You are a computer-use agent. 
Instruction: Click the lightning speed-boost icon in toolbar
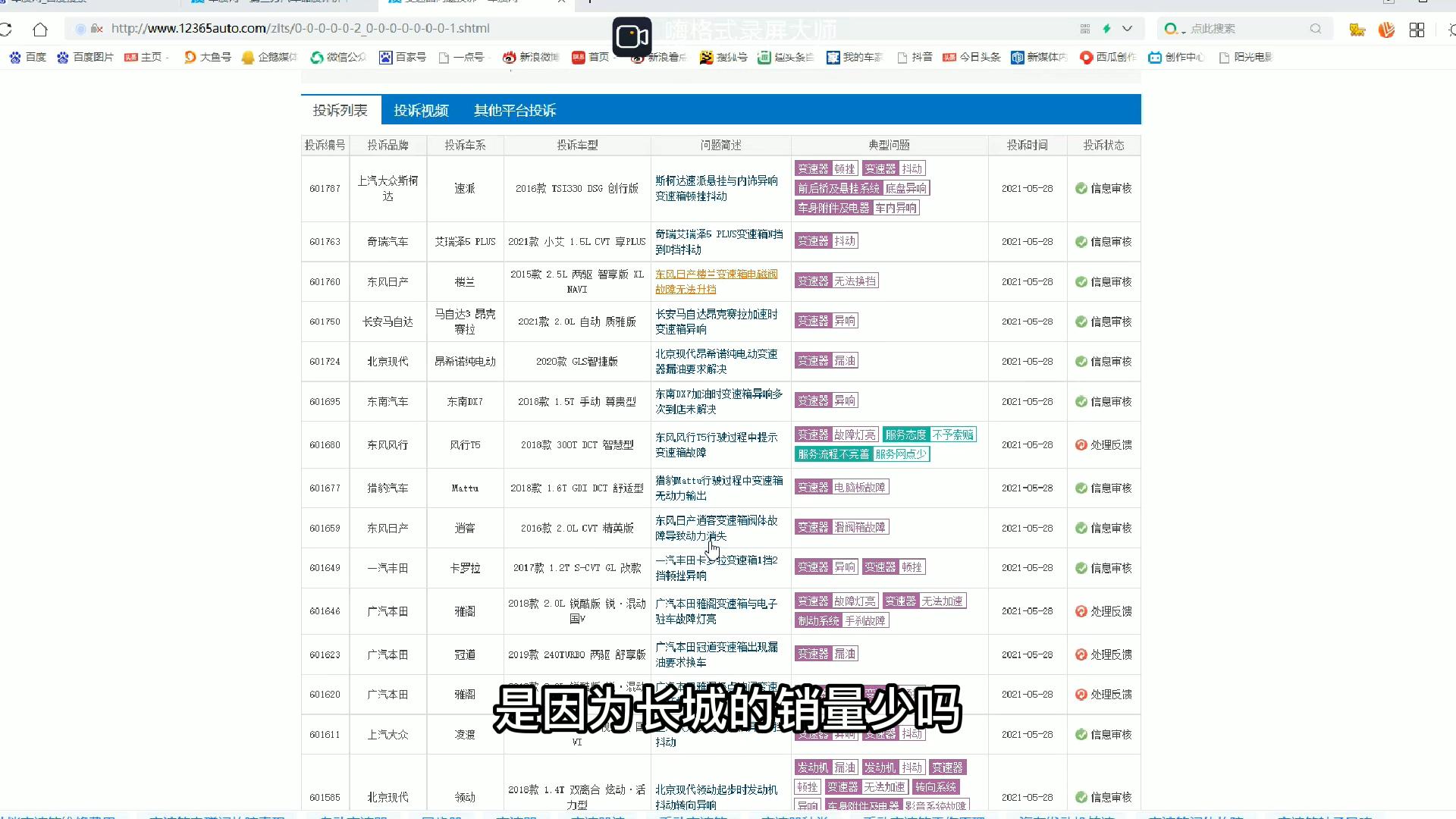(x=1107, y=28)
